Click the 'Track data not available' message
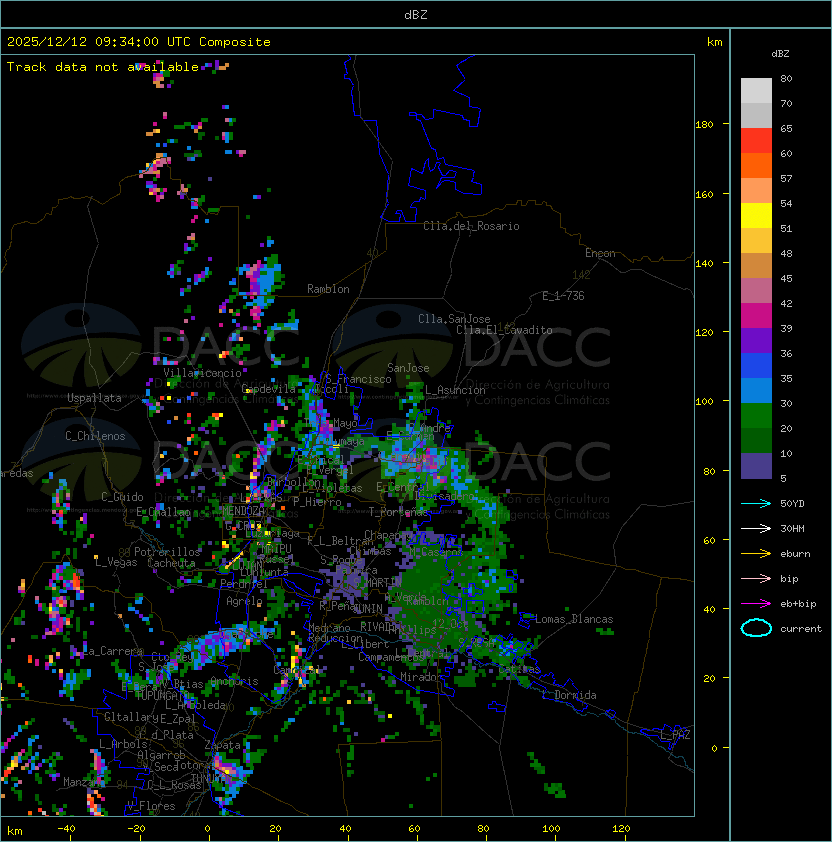Image resolution: width=832 pixels, height=842 pixels. tap(103, 67)
